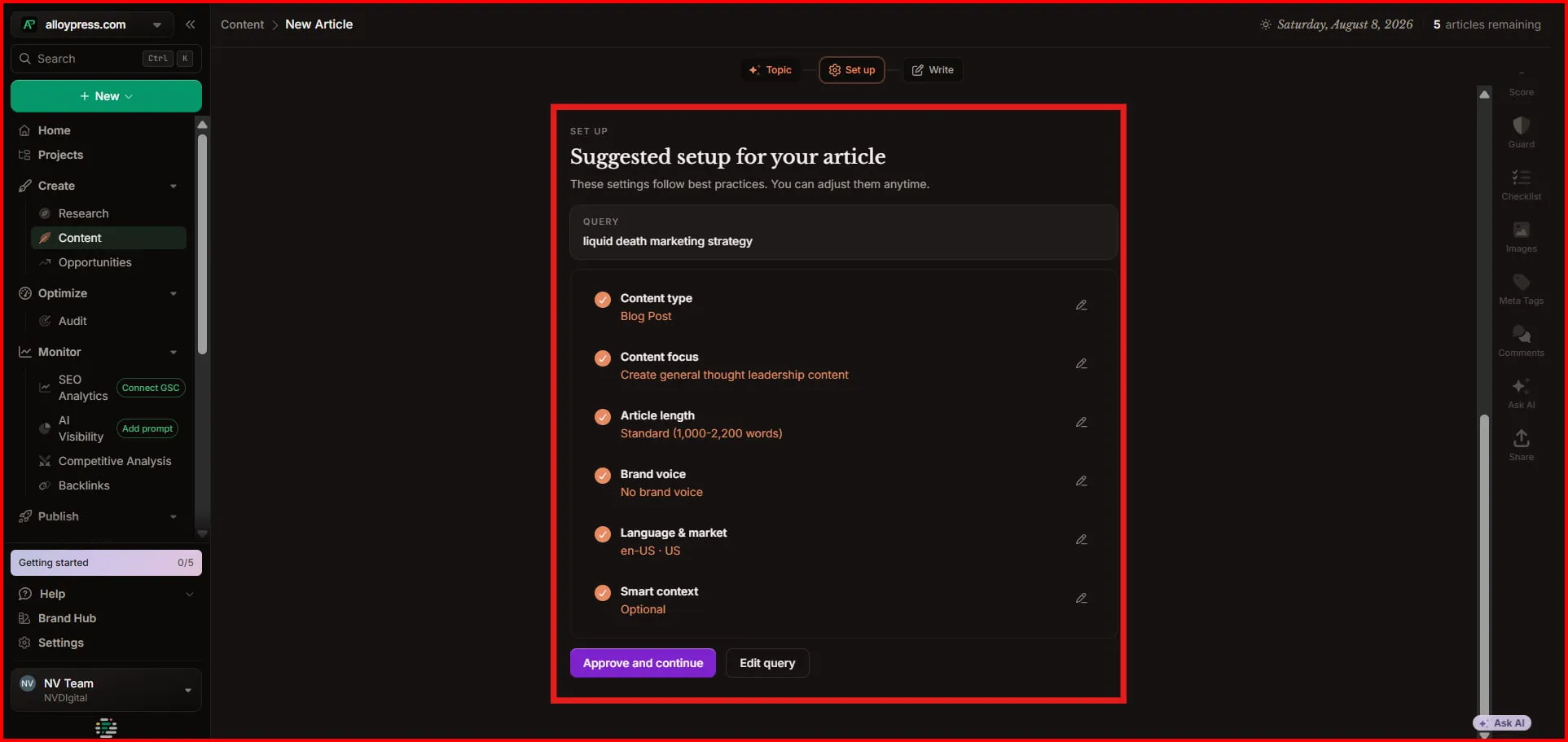This screenshot has width=1568, height=742.
Task: Edit the Article length pencil icon
Action: (1081, 422)
